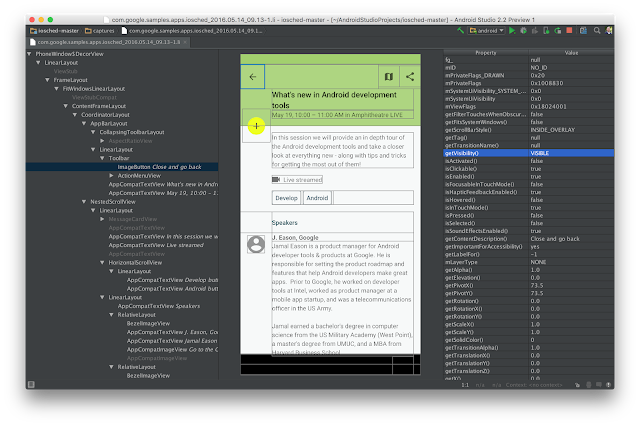Viewport: 640px width, 426px height.
Task: Collapse the CoordinatorLayout node
Action: click(x=75, y=115)
